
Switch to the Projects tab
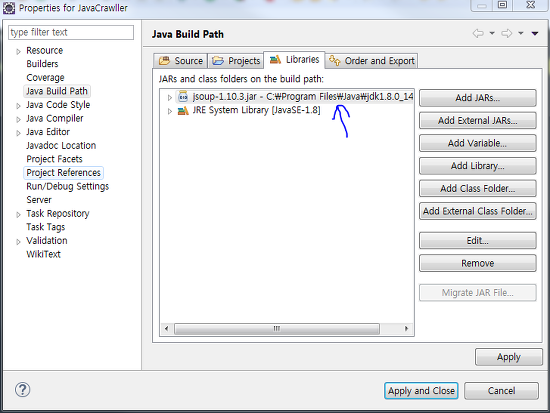[236, 61]
